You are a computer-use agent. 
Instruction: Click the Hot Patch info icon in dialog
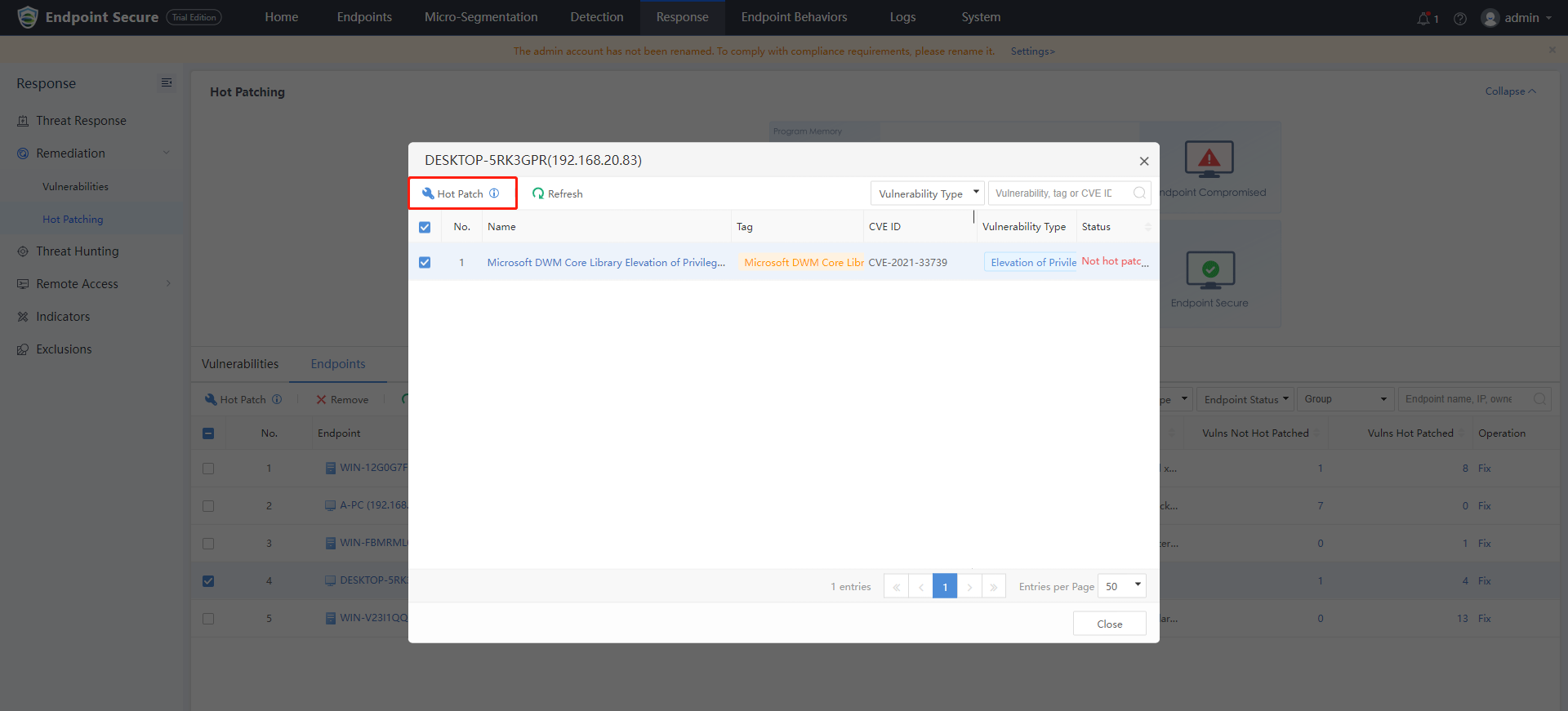[494, 193]
